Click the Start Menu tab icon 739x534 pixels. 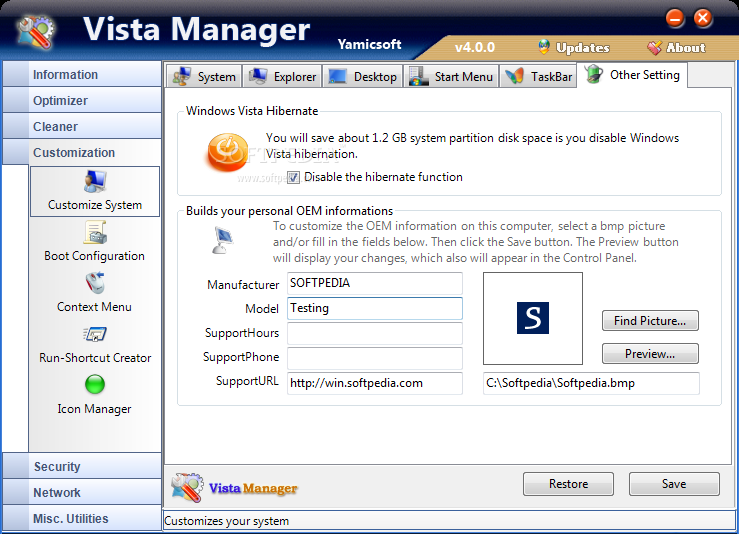coord(419,76)
